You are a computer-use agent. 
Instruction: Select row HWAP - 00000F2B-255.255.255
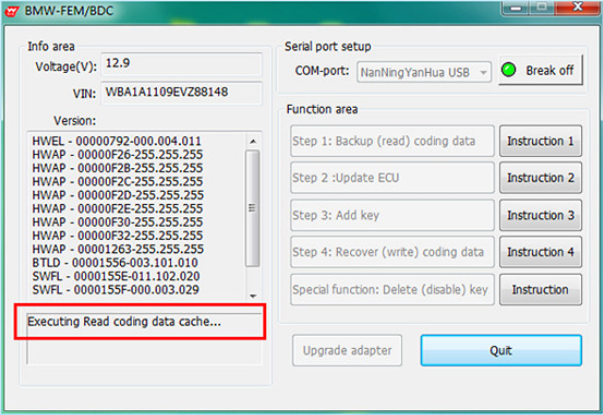tap(117, 168)
